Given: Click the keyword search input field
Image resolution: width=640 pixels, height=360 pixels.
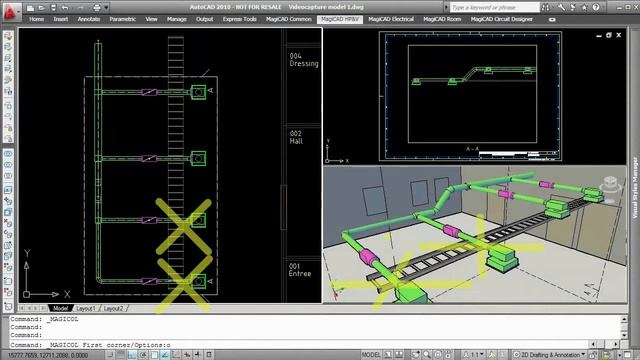Looking at the screenshot, I should tap(494, 7).
